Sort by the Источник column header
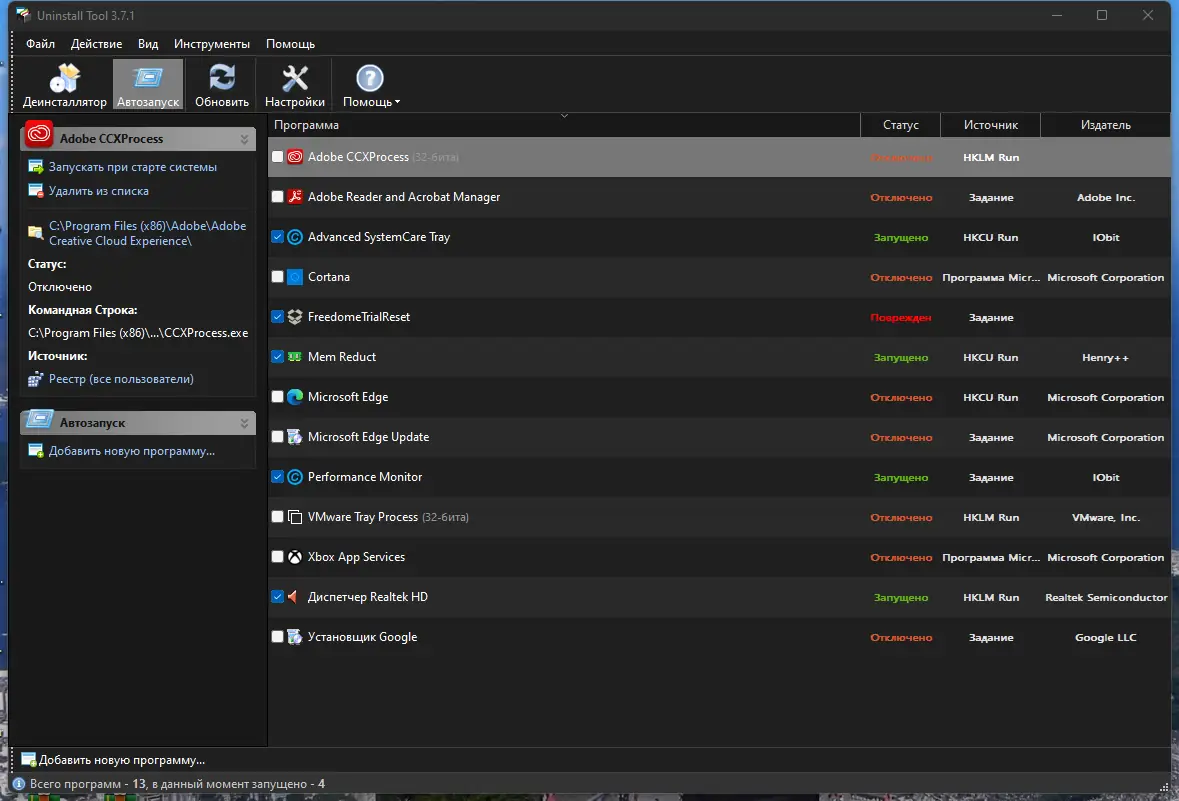This screenshot has height=801, width=1179. click(990, 125)
